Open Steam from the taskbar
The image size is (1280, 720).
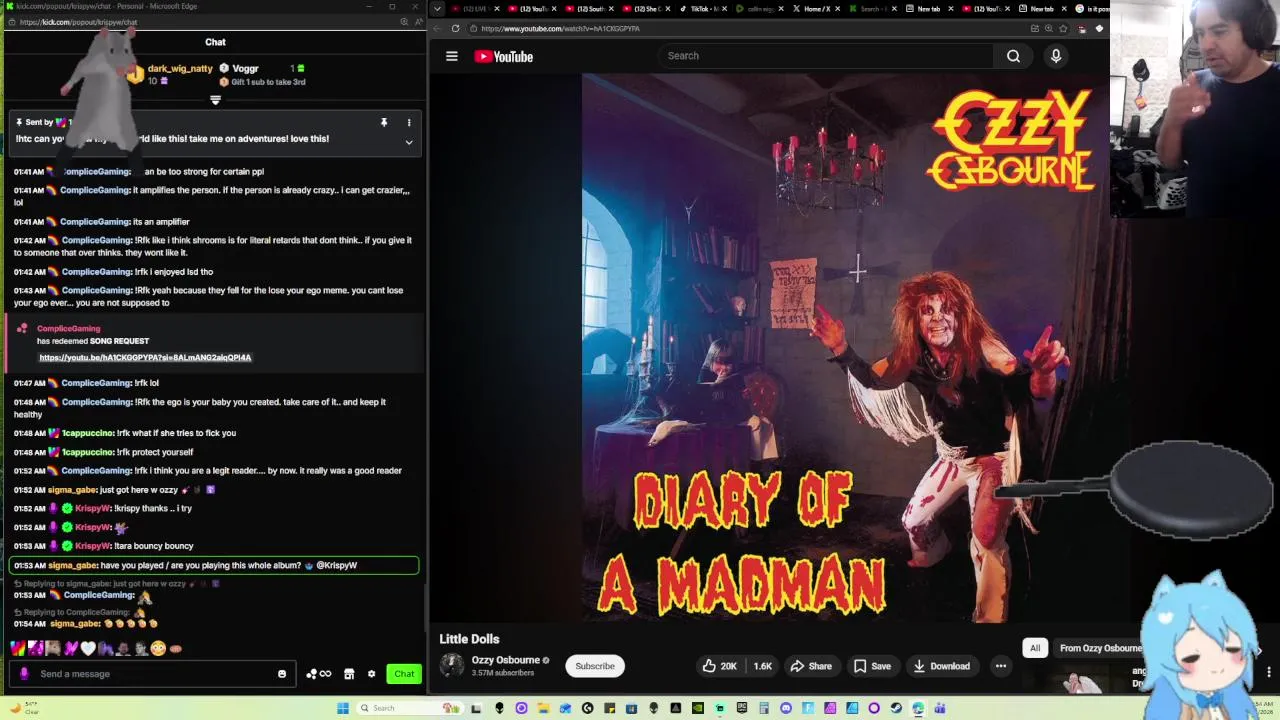896,708
